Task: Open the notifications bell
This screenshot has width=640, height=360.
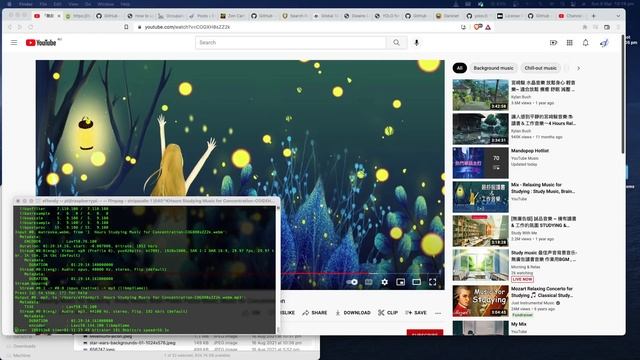Action: point(586,42)
